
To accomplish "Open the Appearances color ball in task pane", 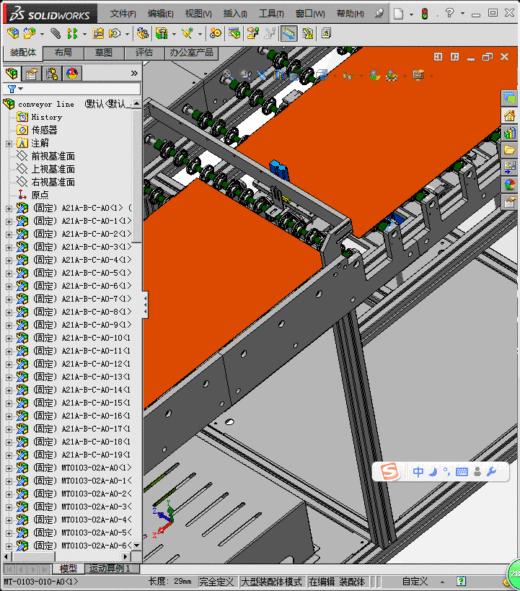I will pyautogui.click(x=509, y=185).
